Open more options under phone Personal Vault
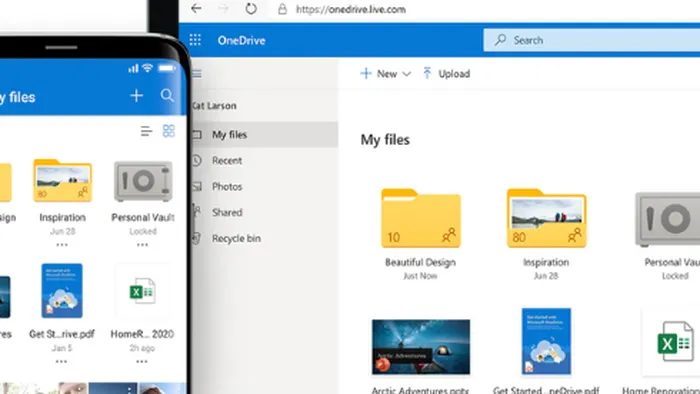 [142, 245]
